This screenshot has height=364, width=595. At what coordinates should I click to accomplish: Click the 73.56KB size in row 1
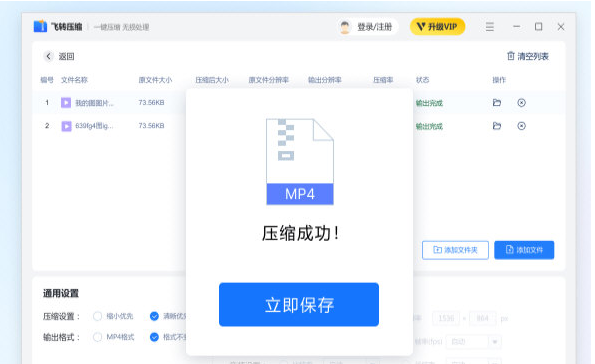coord(151,102)
